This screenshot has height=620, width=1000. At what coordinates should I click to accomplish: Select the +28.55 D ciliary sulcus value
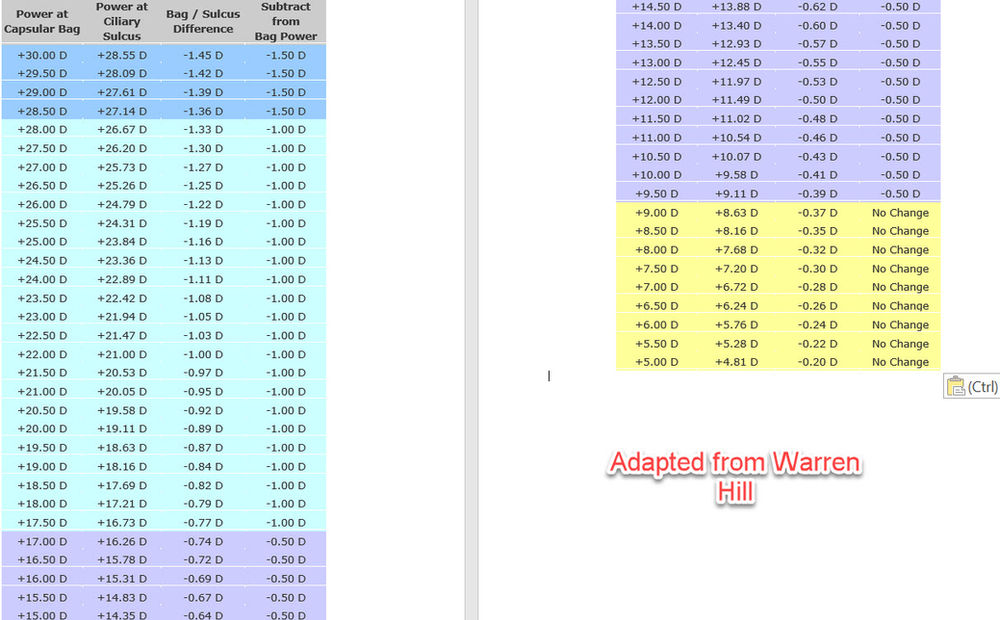tap(121, 55)
